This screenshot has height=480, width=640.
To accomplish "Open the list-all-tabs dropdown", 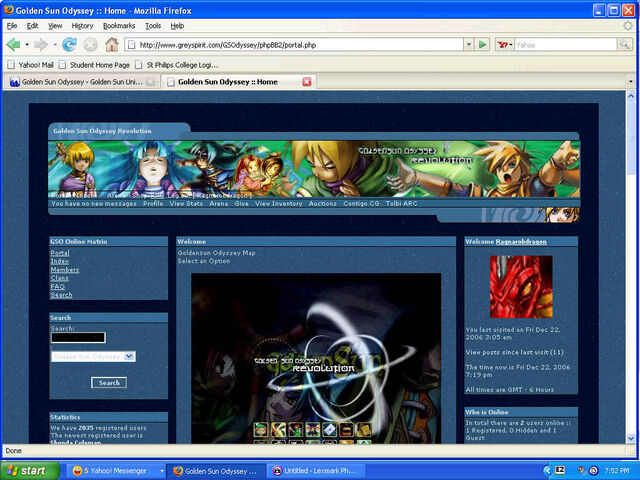I will coord(631,82).
